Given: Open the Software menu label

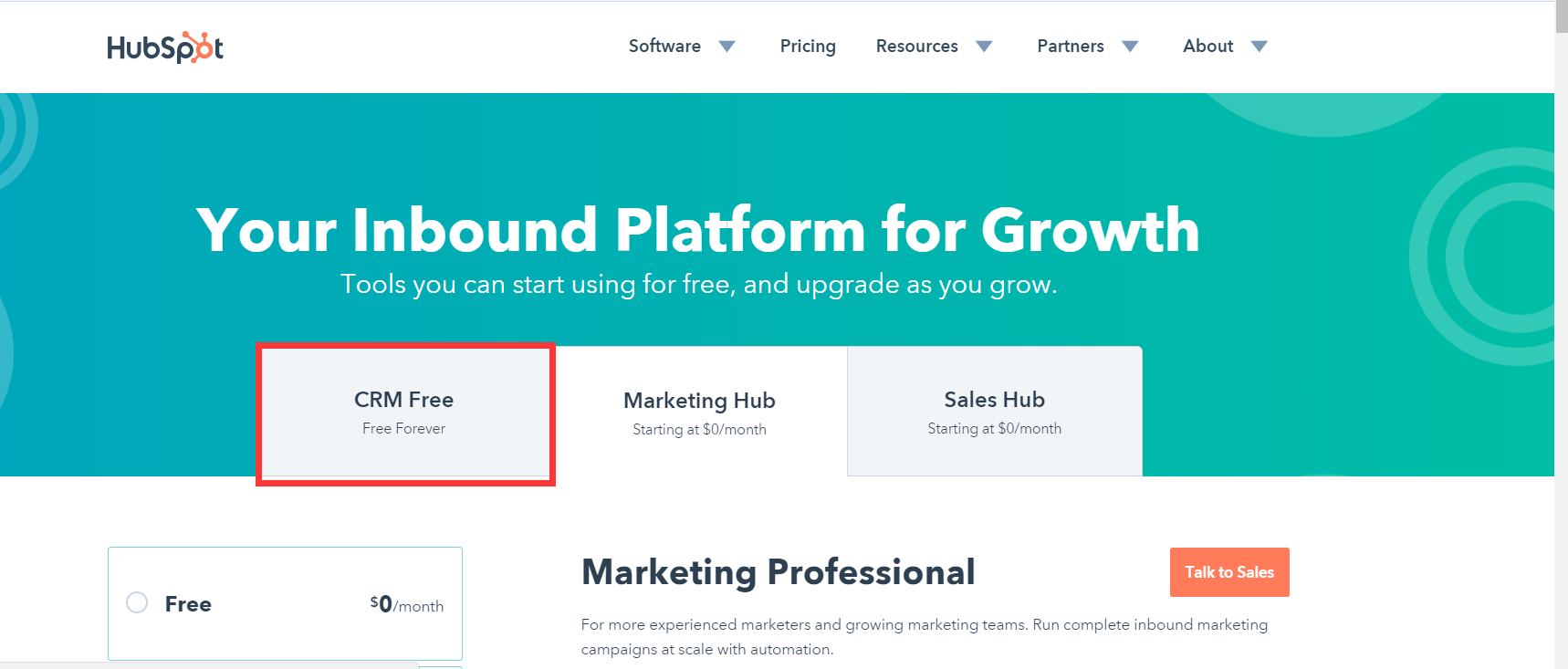Looking at the screenshot, I should pos(664,47).
